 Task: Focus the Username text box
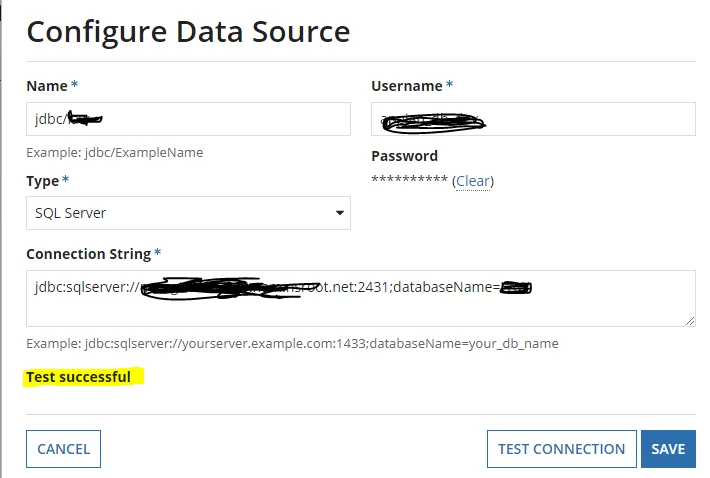pyautogui.click(x=533, y=119)
